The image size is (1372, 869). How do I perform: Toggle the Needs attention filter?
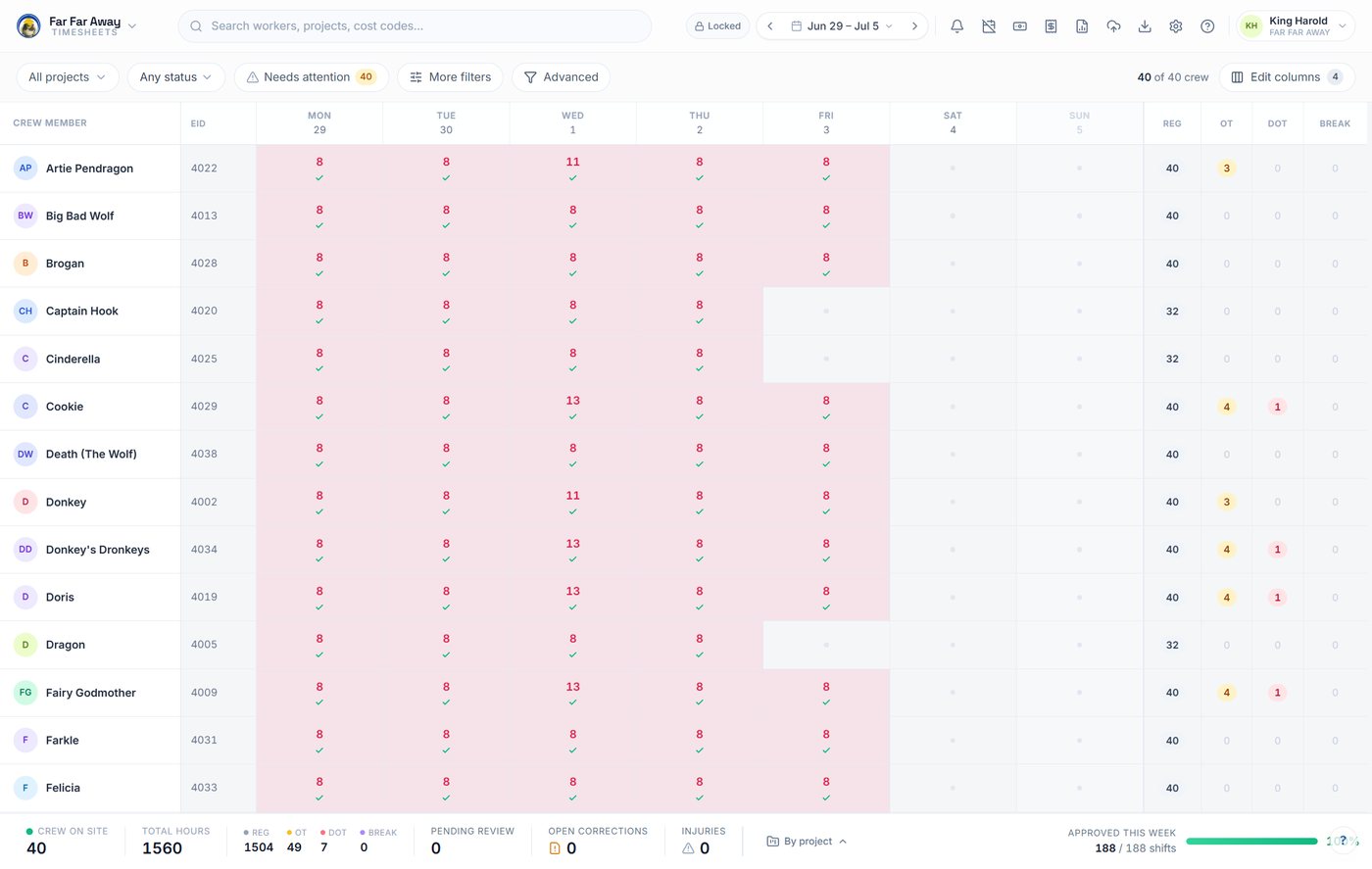(x=310, y=77)
